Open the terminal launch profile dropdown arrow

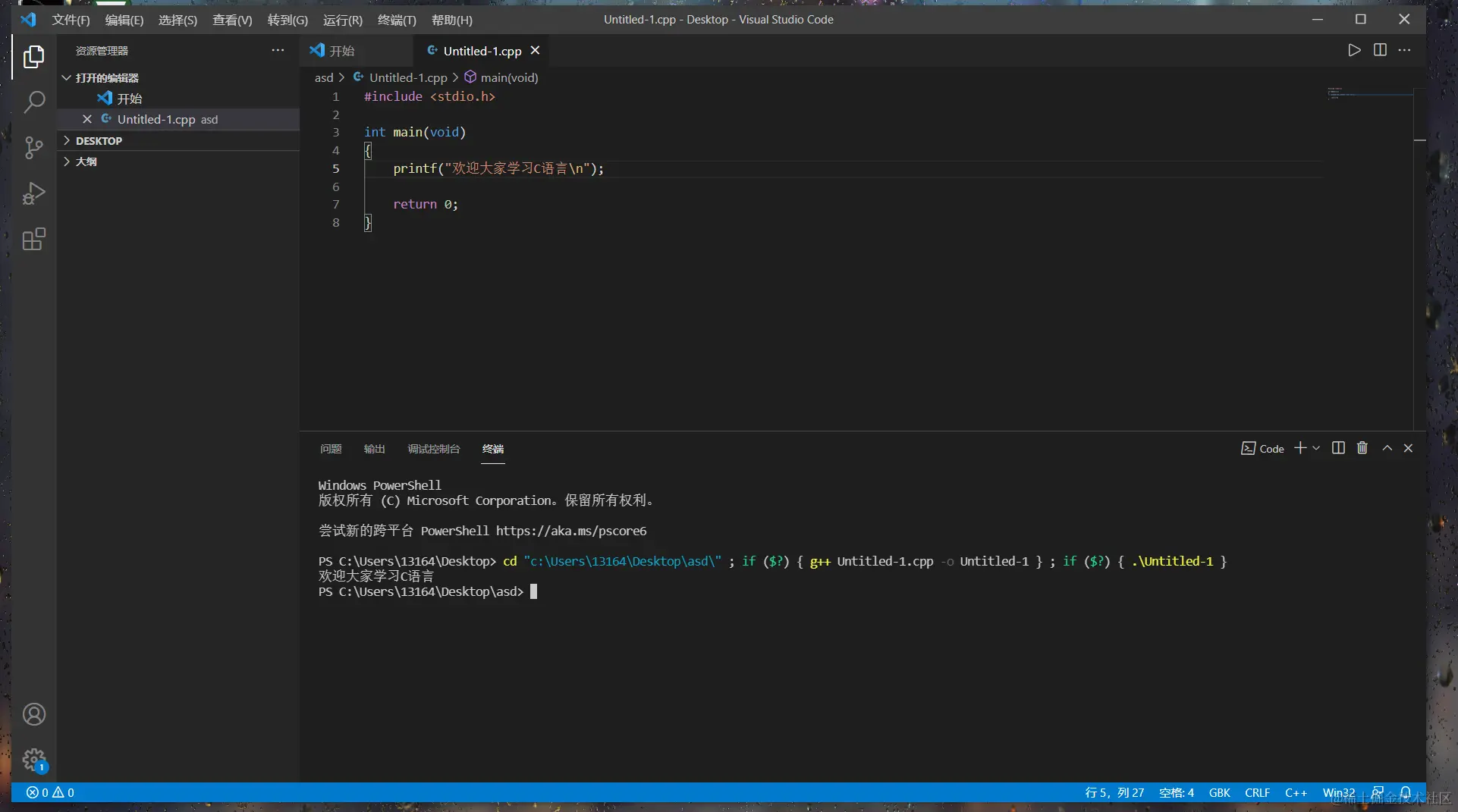point(1316,448)
